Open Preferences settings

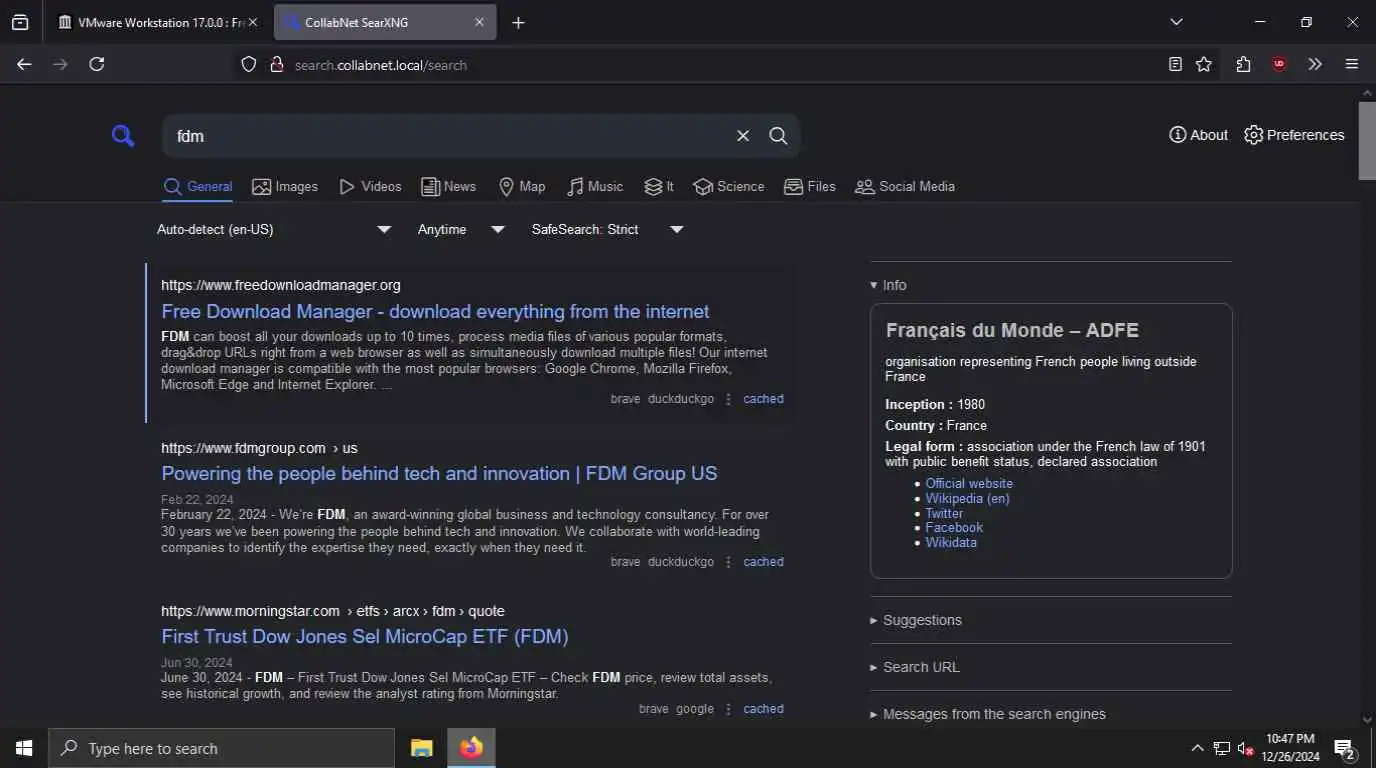click(x=1294, y=135)
